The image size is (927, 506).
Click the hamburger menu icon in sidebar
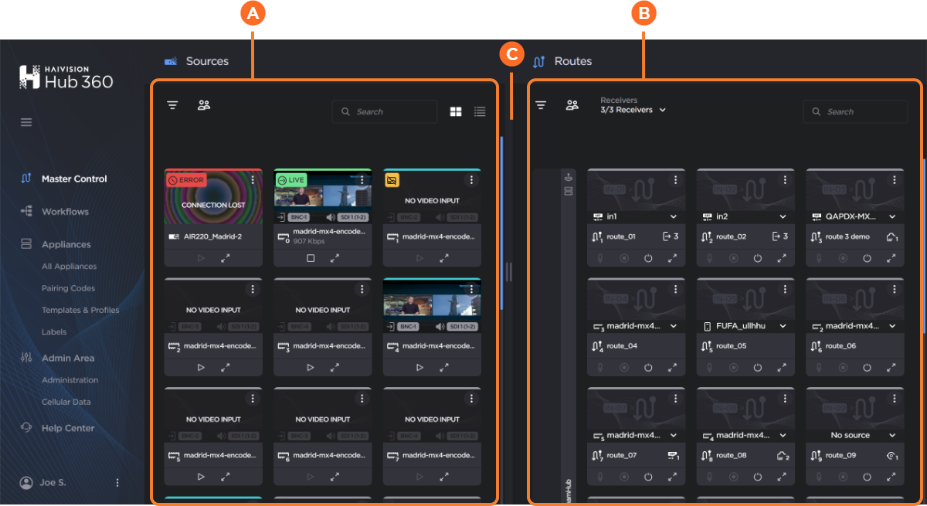[26, 122]
